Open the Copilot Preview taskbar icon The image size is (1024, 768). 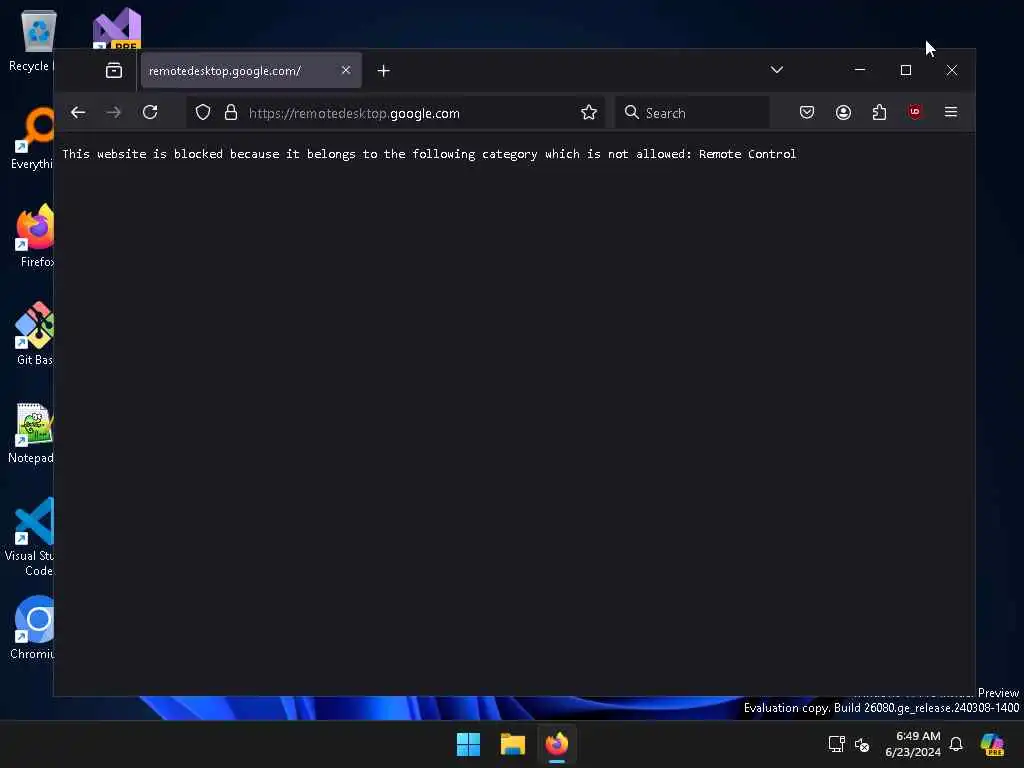coord(992,744)
